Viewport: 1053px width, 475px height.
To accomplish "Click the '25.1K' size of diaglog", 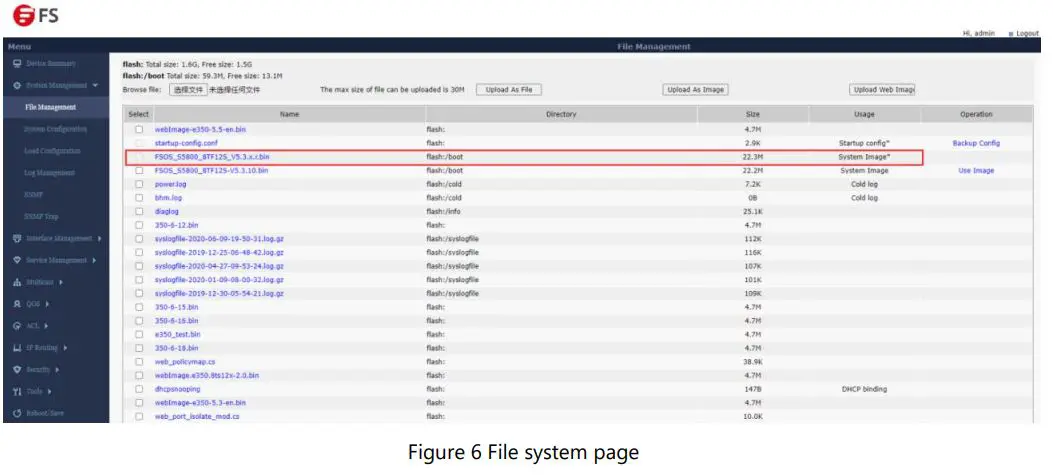I will (753, 212).
